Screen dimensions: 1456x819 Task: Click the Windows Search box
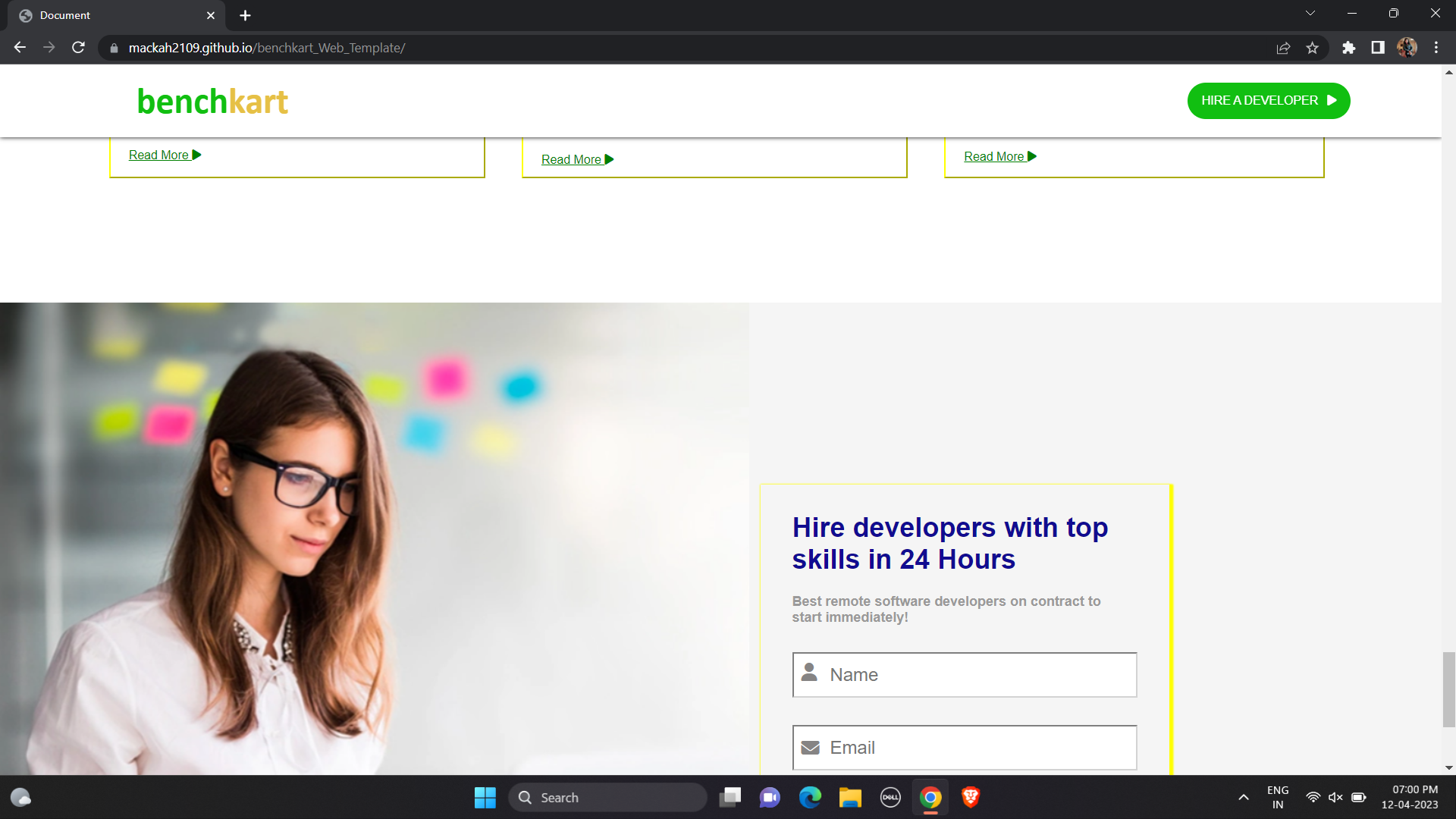tap(607, 797)
